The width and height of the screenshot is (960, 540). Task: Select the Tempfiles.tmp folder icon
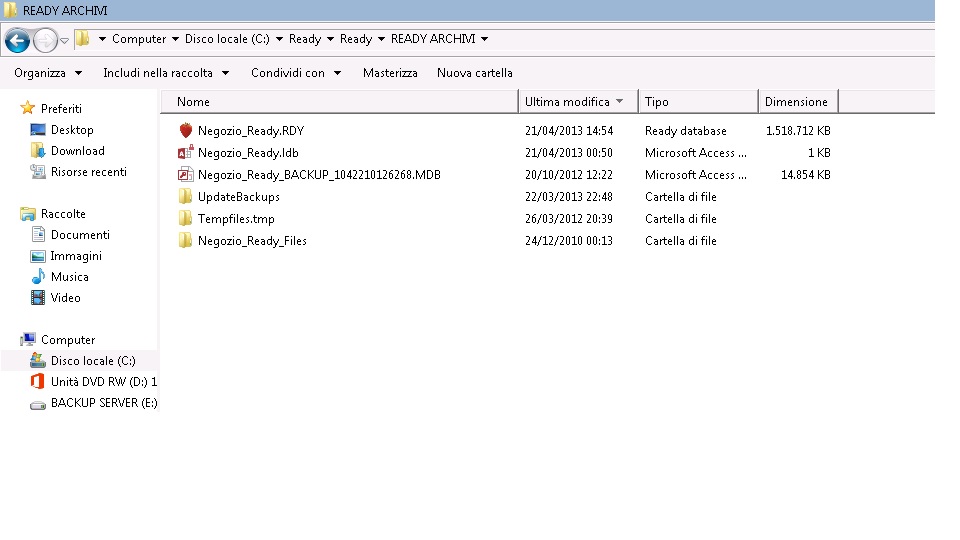coord(186,219)
